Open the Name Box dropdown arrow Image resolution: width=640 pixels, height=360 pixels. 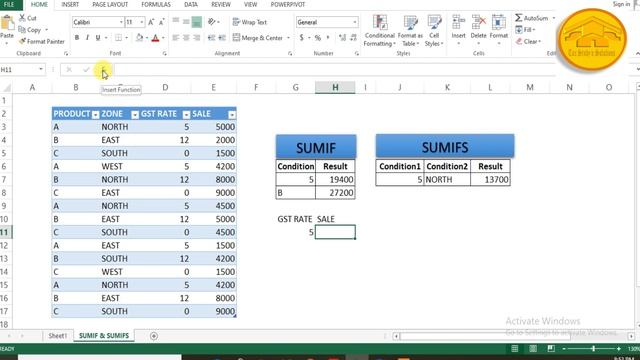pyautogui.click(x=41, y=69)
